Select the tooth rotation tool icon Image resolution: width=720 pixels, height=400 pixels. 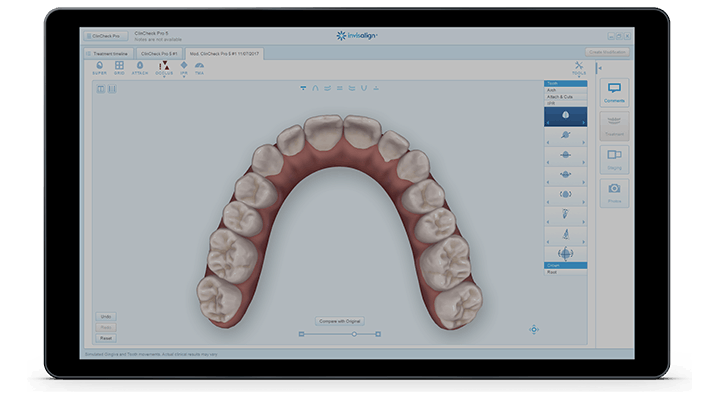tap(565, 135)
